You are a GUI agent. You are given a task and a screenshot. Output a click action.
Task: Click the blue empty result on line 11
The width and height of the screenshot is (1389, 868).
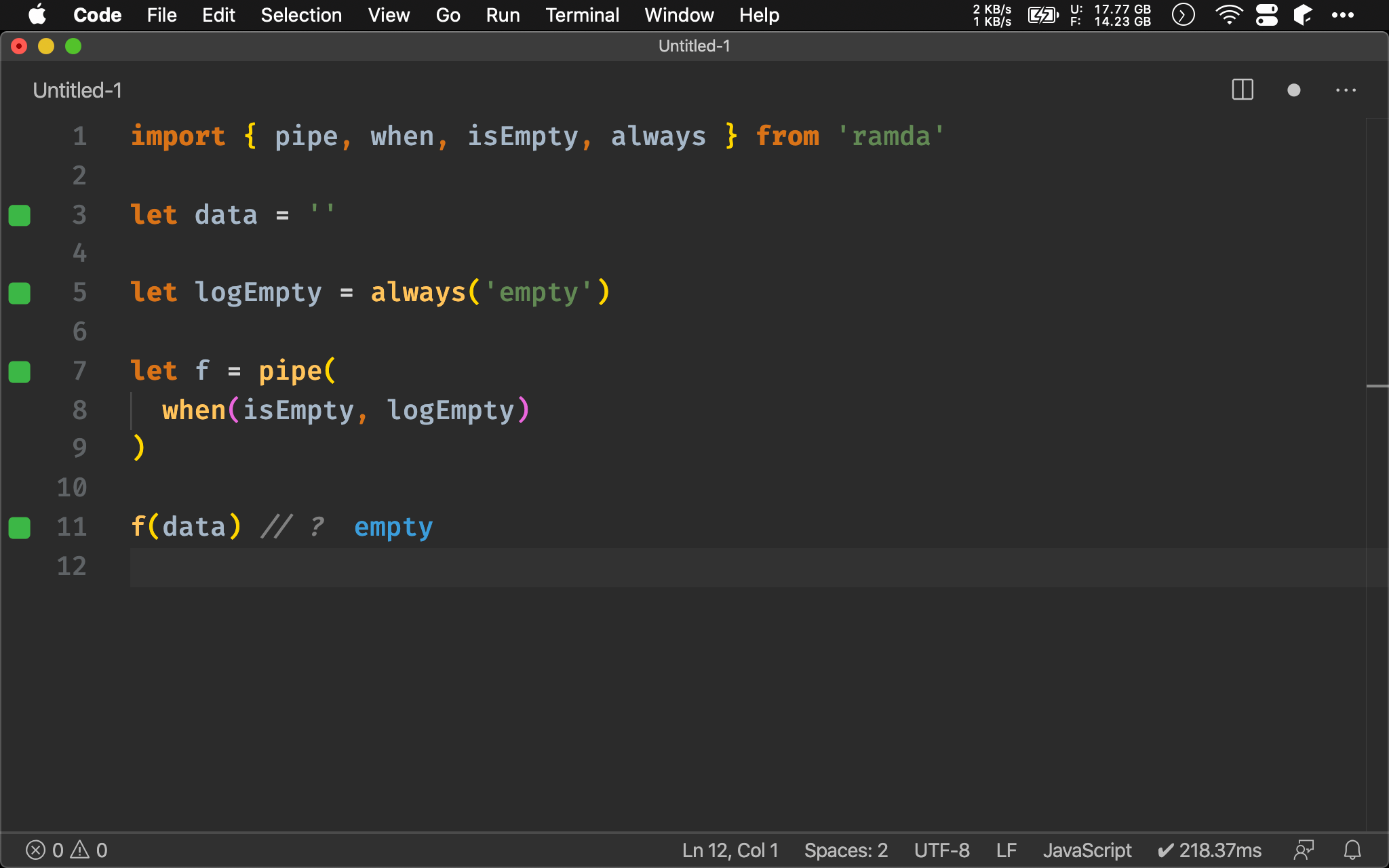tap(393, 528)
